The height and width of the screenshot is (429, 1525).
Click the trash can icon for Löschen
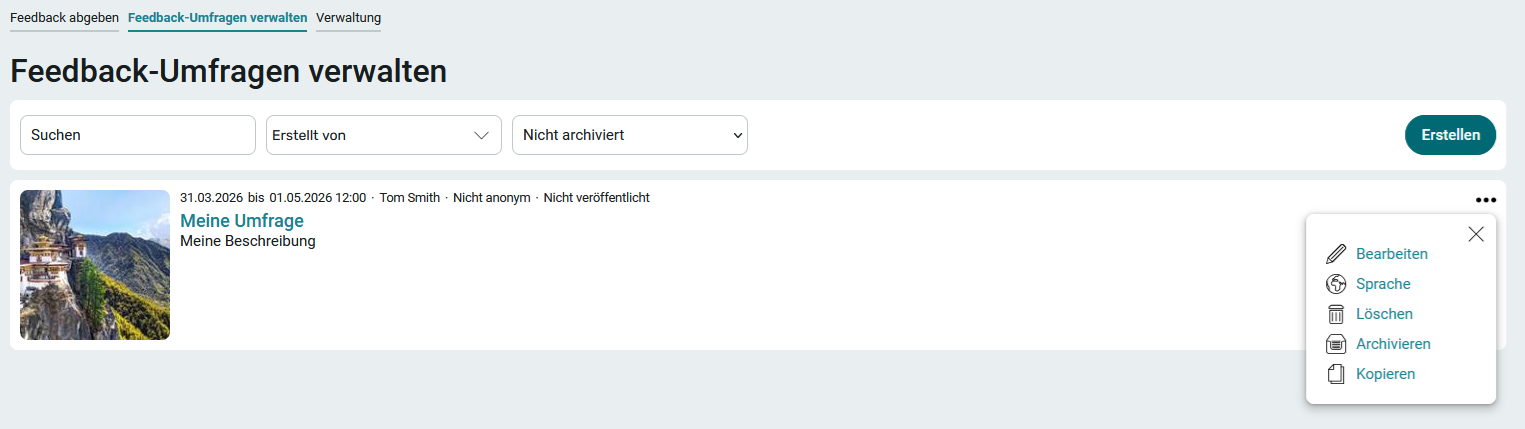pyautogui.click(x=1336, y=314)
